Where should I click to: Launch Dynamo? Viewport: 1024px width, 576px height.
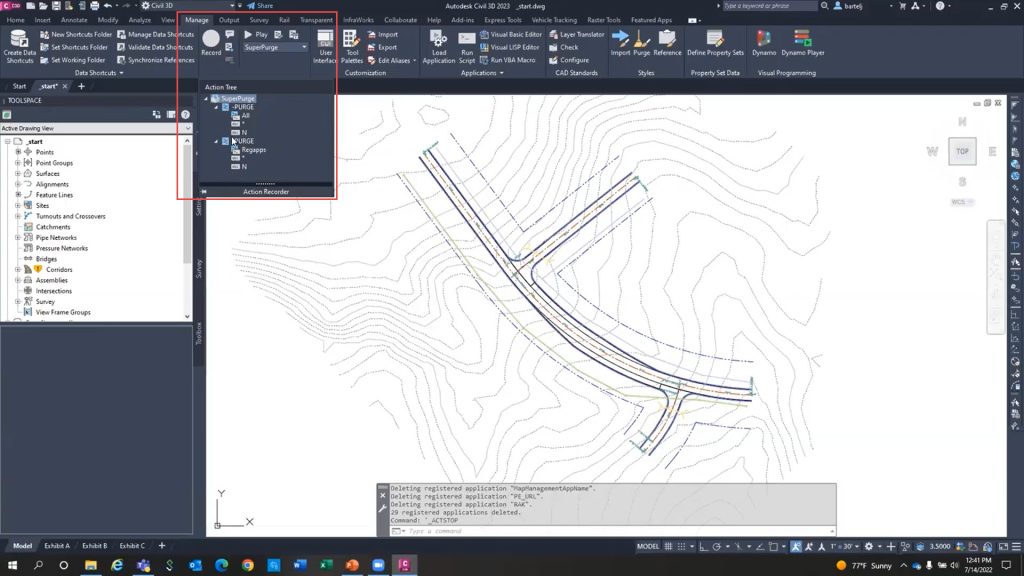[x=763, y=43]
